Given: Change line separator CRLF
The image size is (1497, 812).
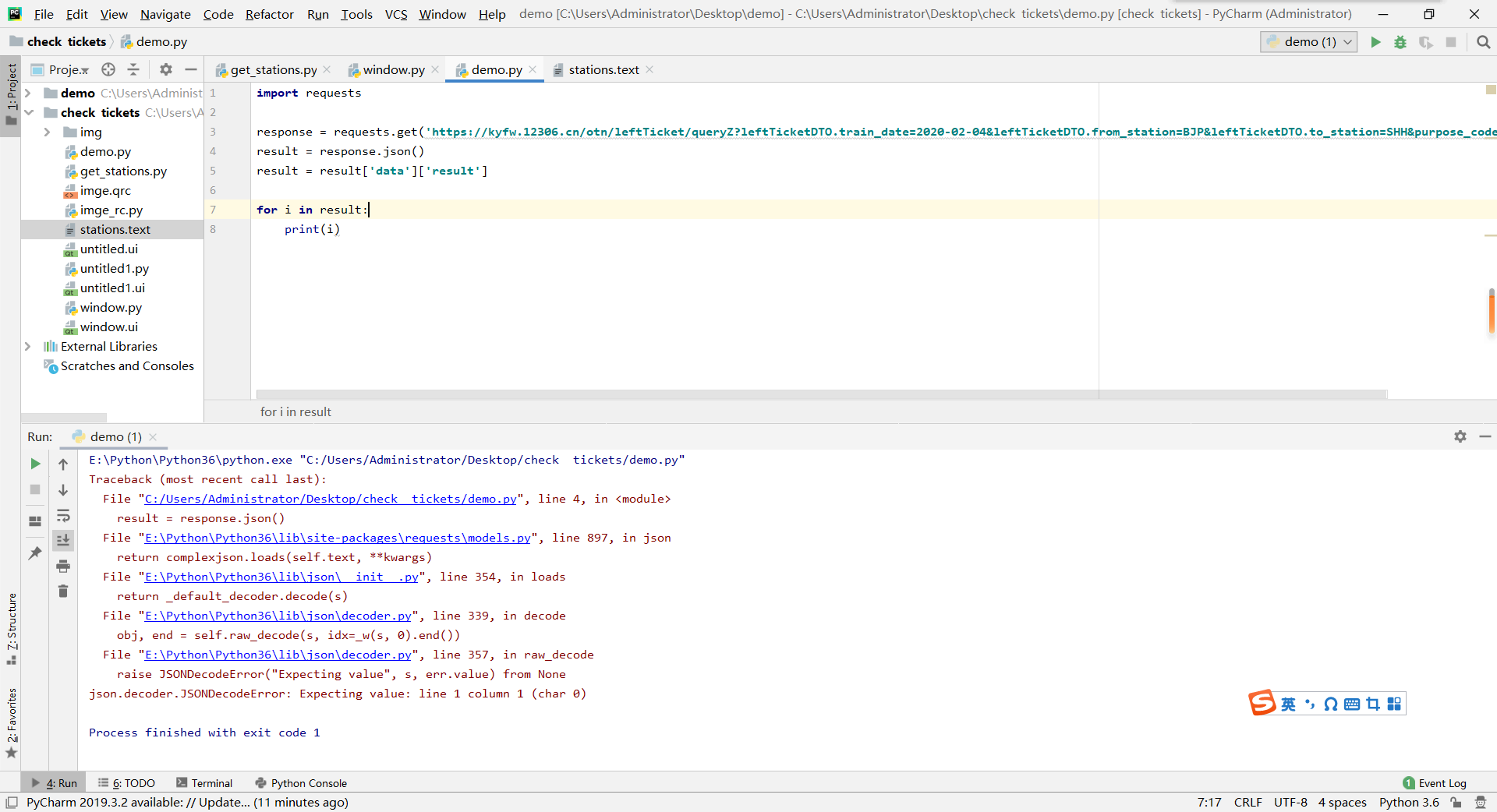Looking at the screenshot, I should tap(1247, 802).
